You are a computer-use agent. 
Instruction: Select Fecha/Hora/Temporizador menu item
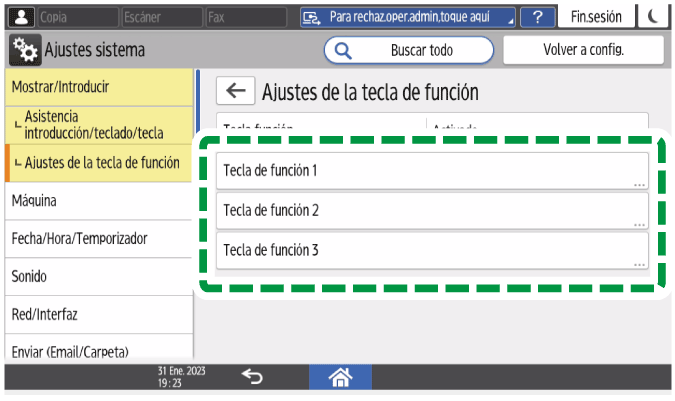[x=98, y=238]
